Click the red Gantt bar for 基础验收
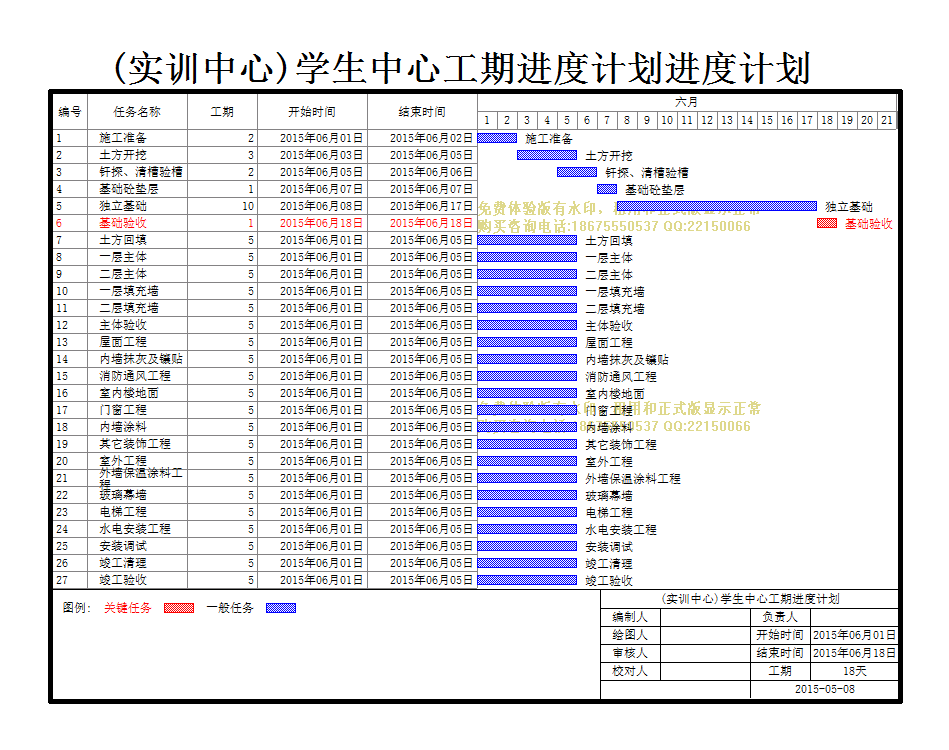The image size is (949, 750). pyautogui.click(x=827, y=223)
